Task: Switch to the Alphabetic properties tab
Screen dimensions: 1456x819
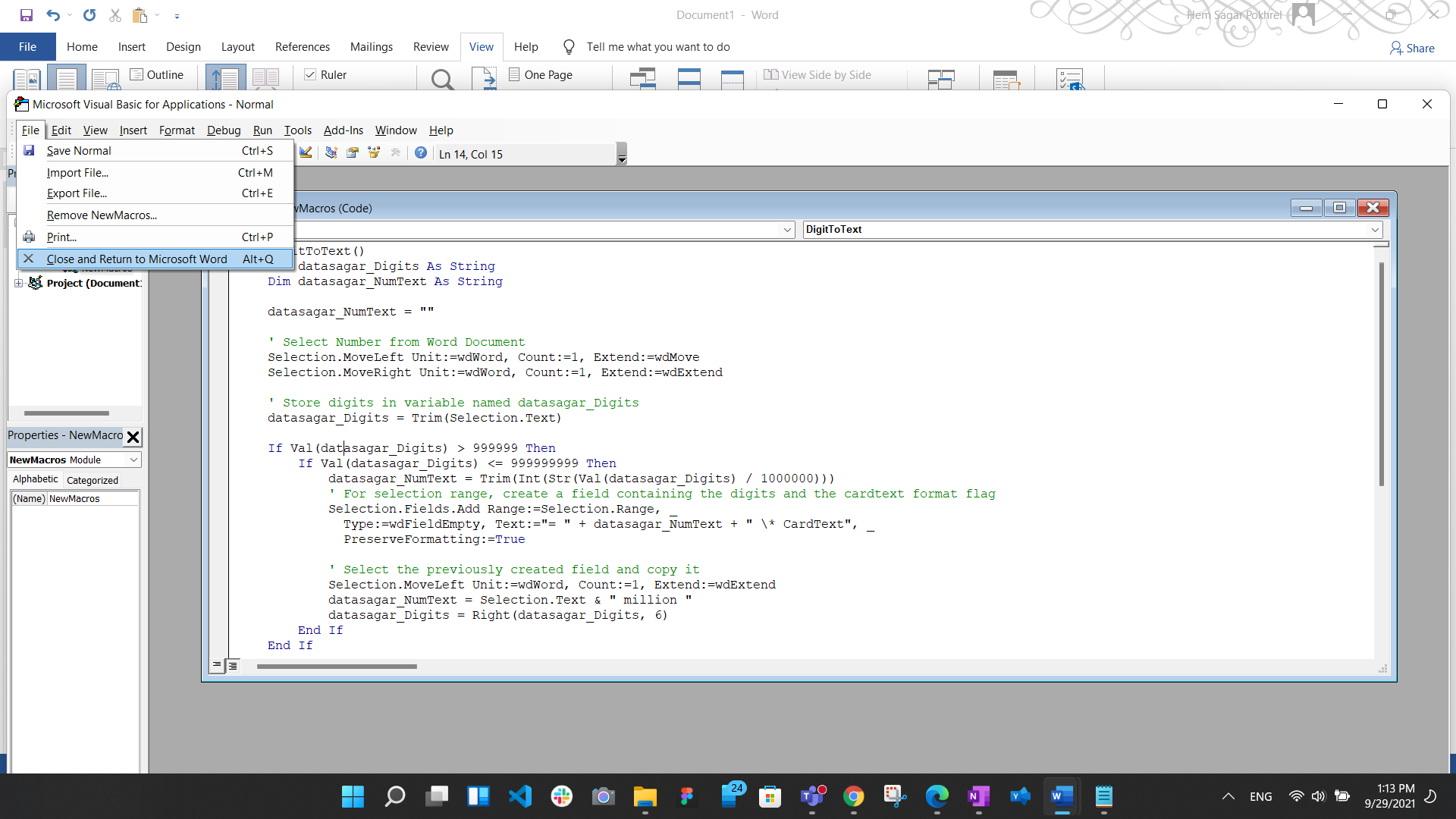Action: [36, 479]
